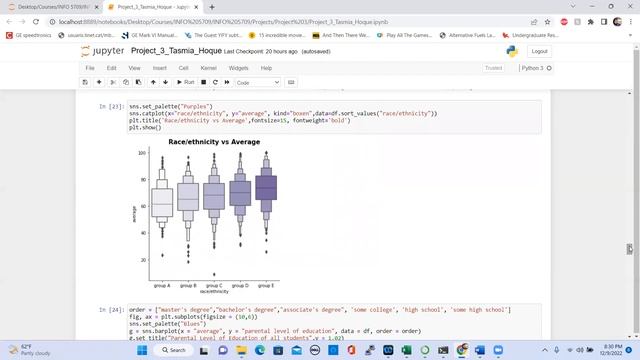Open the cell type Code dropdown
Viewport: 640px width, 360px height.
[258, 82]
